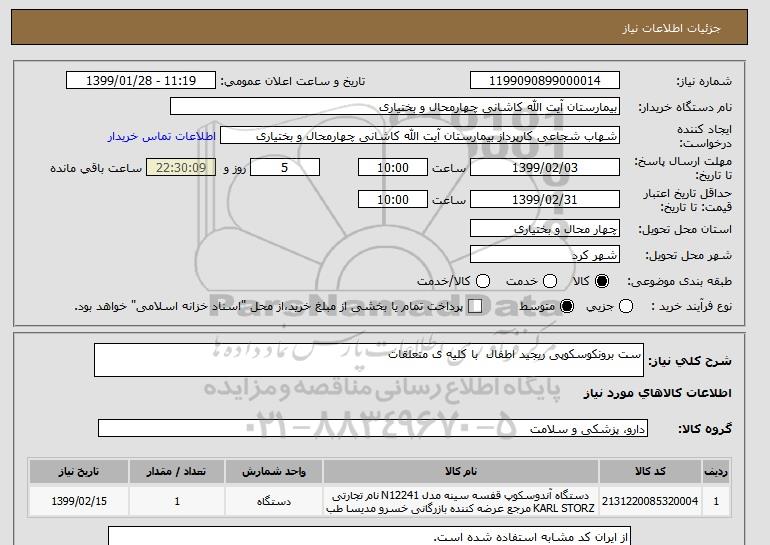
Task: Click the remaining days field showing 5
Action: click(x=285, y=167)
